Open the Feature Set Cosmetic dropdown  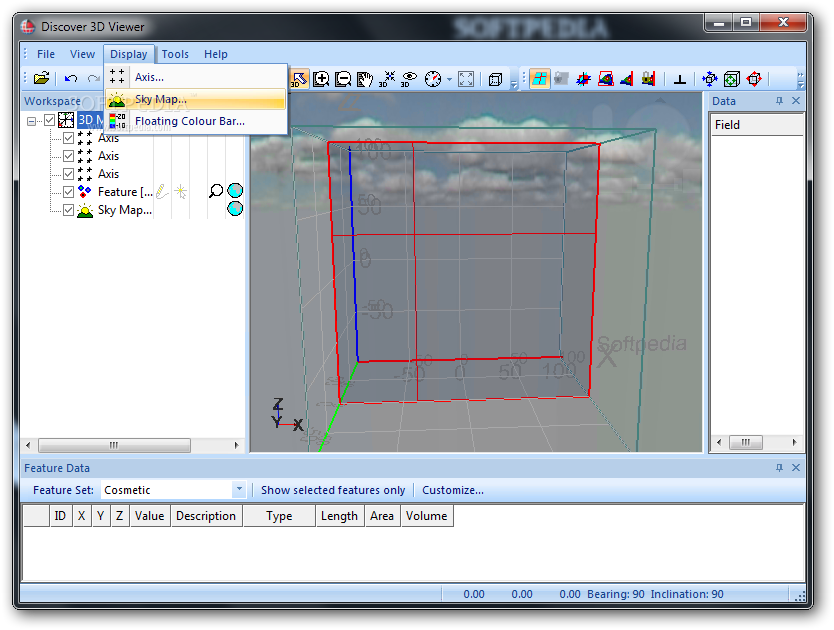click(239, 490)
